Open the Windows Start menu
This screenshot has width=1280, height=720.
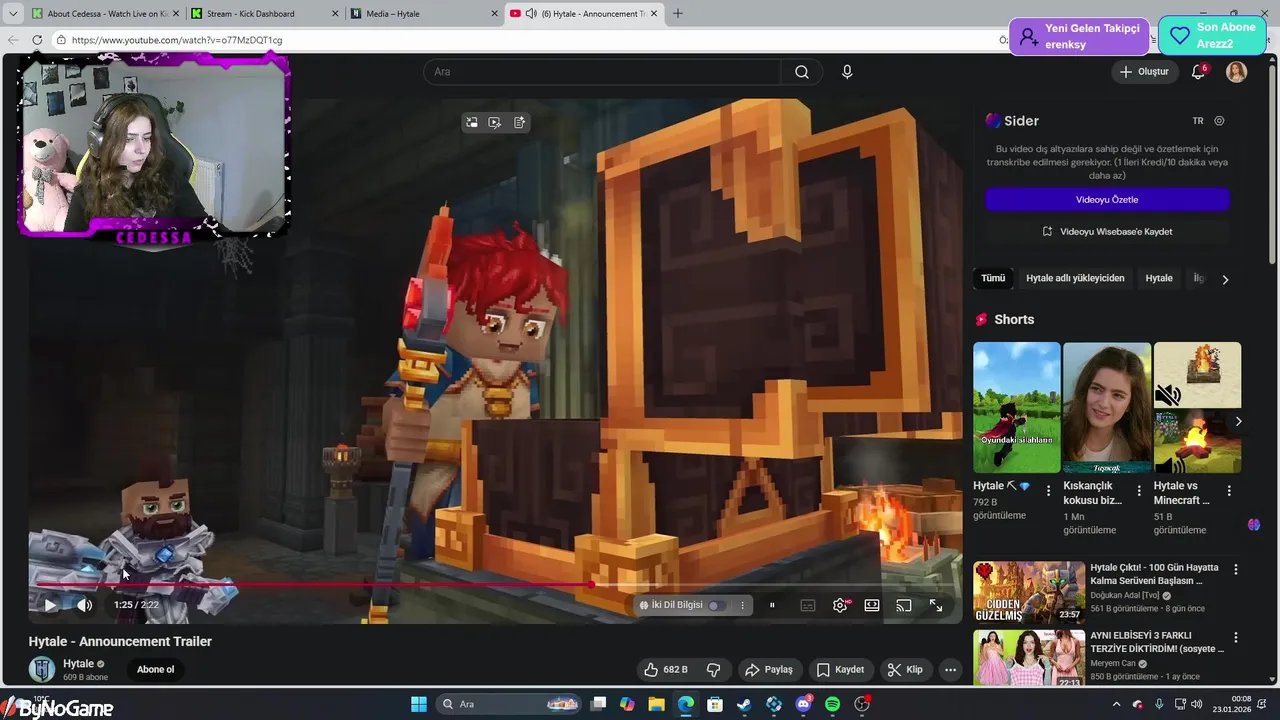pos(419,704)
